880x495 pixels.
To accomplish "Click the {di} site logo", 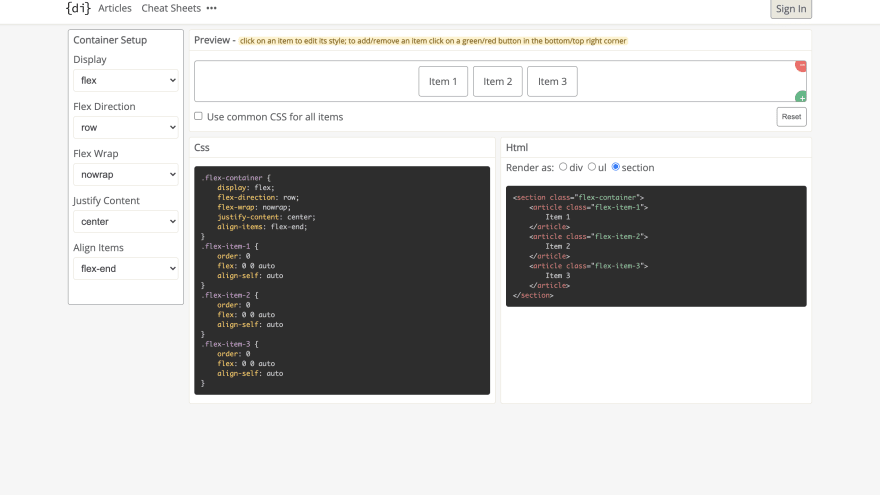I will pyautogui.click(x=78, y=8).
